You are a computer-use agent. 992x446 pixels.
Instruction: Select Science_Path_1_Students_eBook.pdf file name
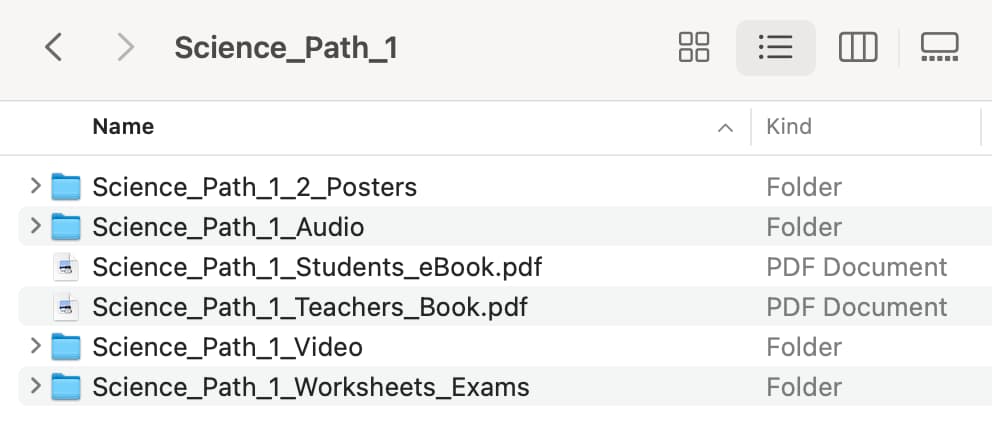pyautogui.click(x=317, y=268)
